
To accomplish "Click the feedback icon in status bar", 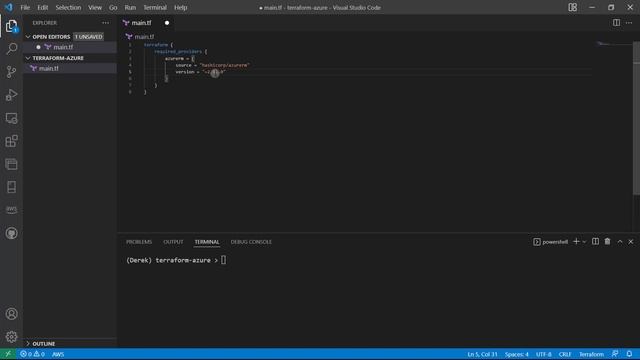I will pyautogui.click(x=615, y=354).
